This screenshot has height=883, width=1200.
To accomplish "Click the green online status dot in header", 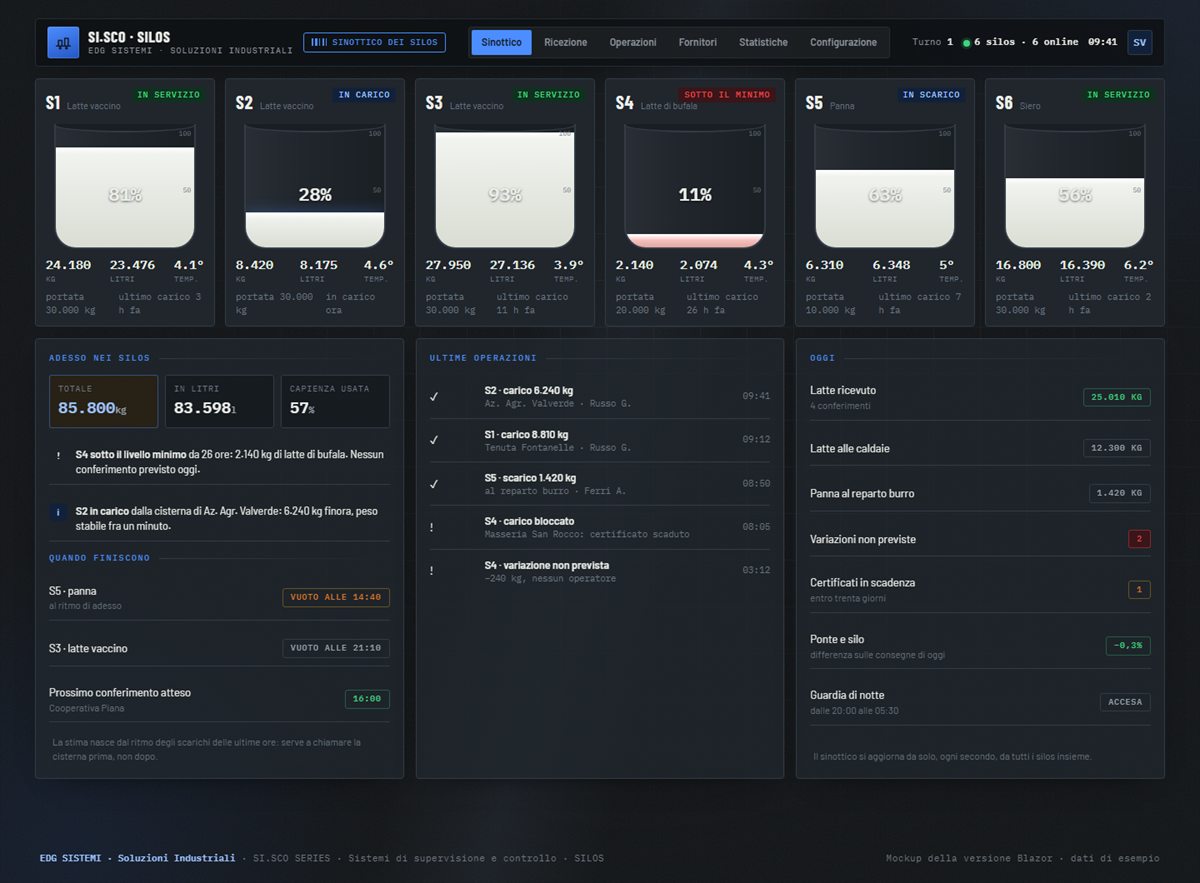I will 966,43.
